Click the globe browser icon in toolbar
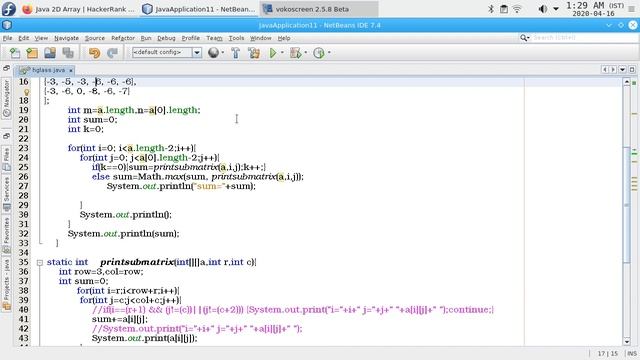Screen dimensions: 640x360 click(213, 53)
